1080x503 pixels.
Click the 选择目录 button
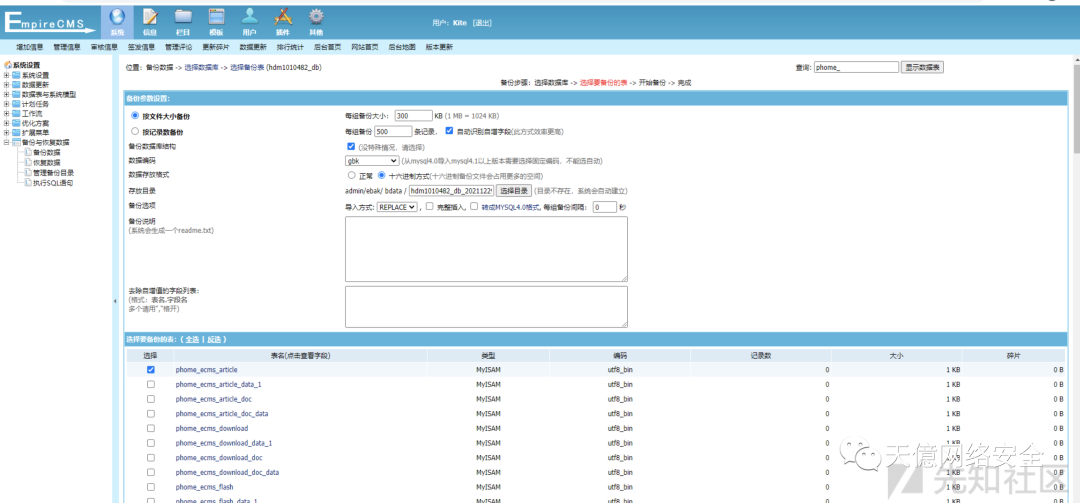[x=514, y=191]
